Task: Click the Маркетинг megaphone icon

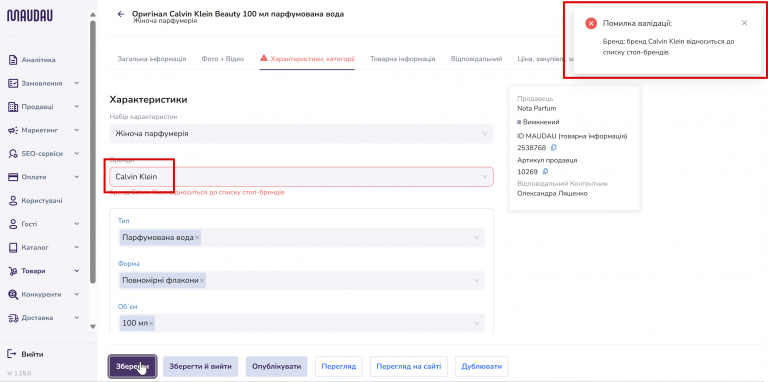Action: pyautogui.click(x=13, y=130)
